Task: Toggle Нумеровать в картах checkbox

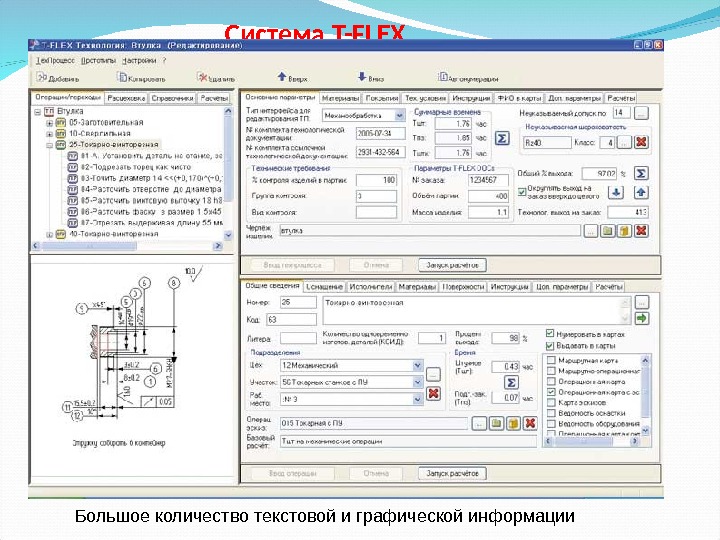Action: (550, 334)
